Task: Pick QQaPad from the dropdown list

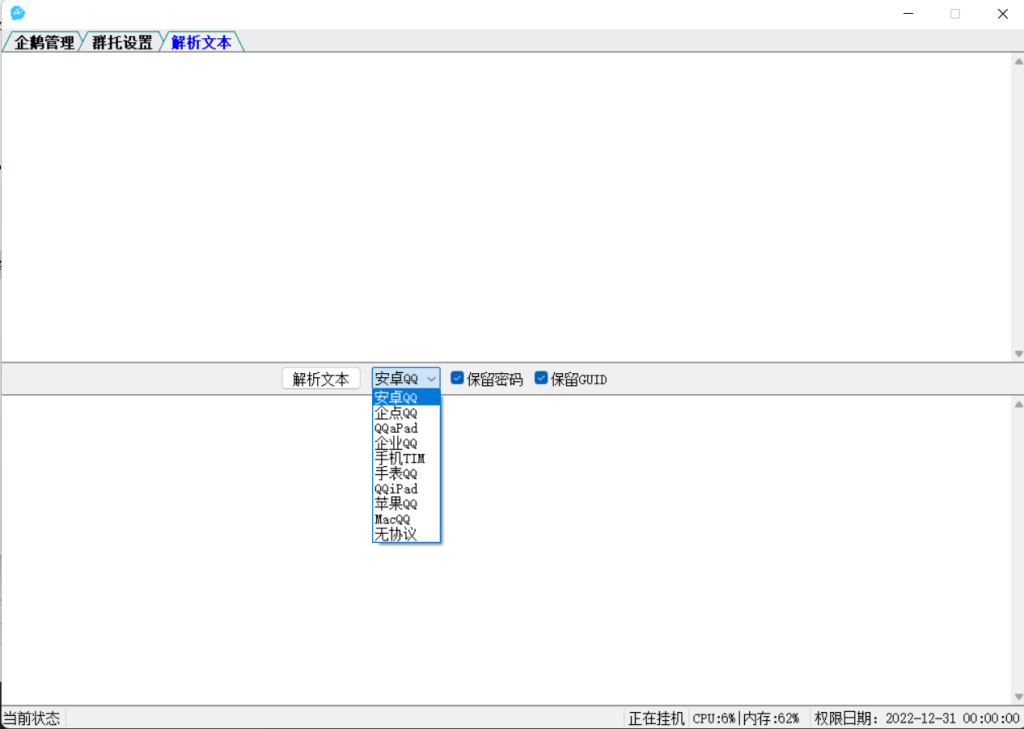Action: click(405, 428)
